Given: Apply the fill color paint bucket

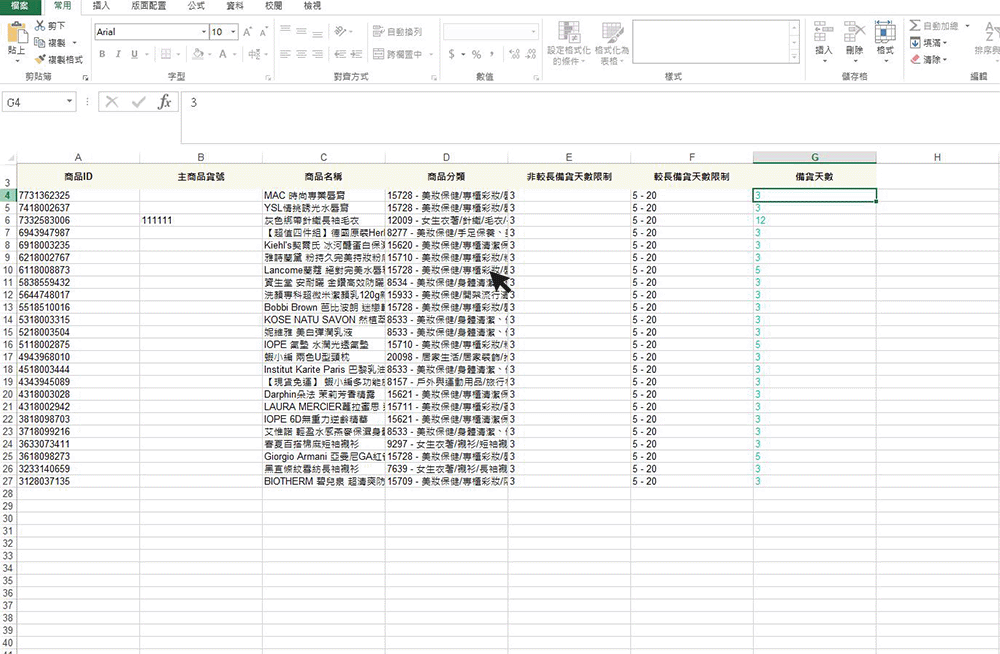Looking at the screenshot, I should 198,54.
